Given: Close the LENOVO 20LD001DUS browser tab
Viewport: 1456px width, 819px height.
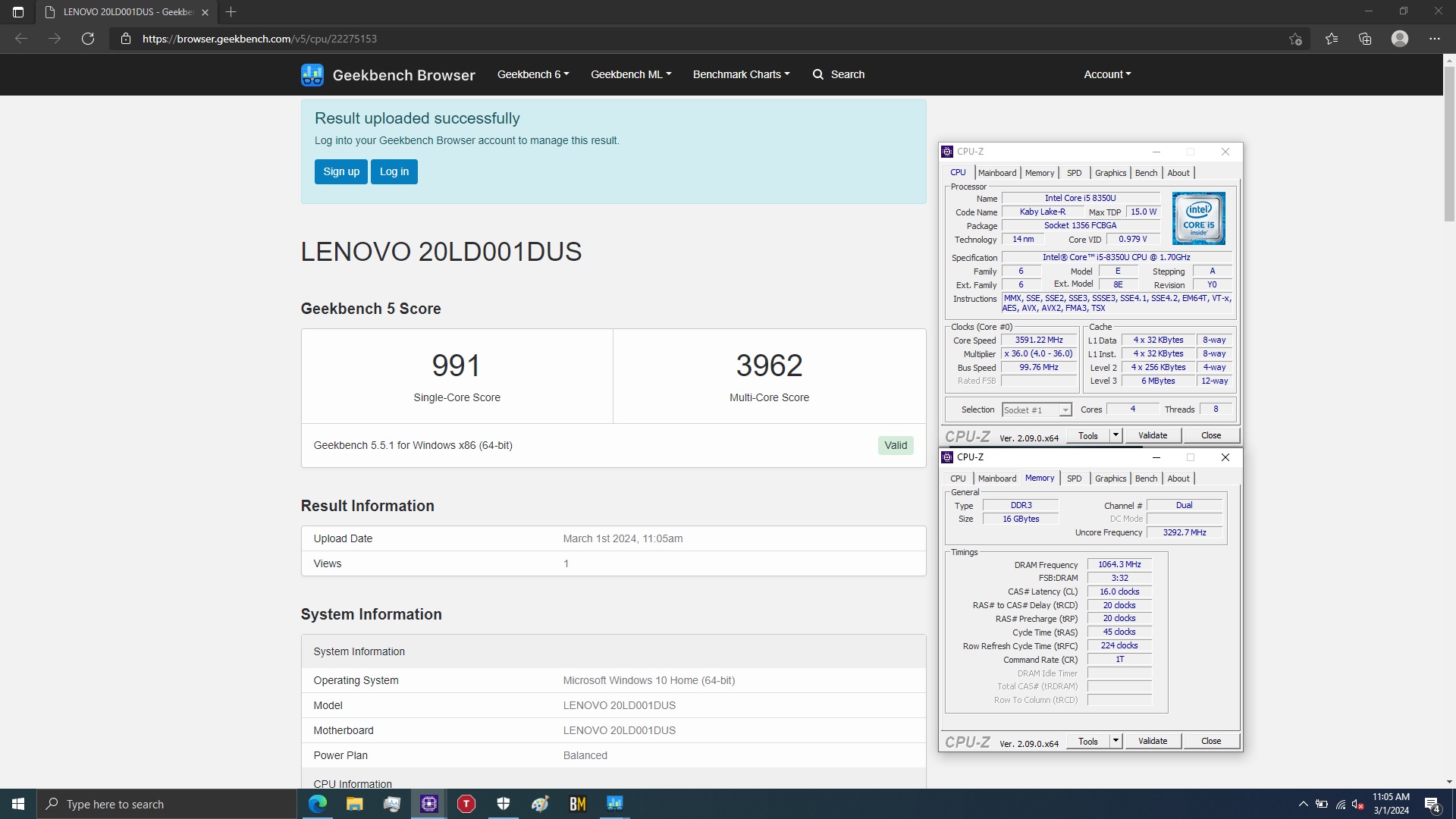Looking at the screenshot, I should 205,12.
